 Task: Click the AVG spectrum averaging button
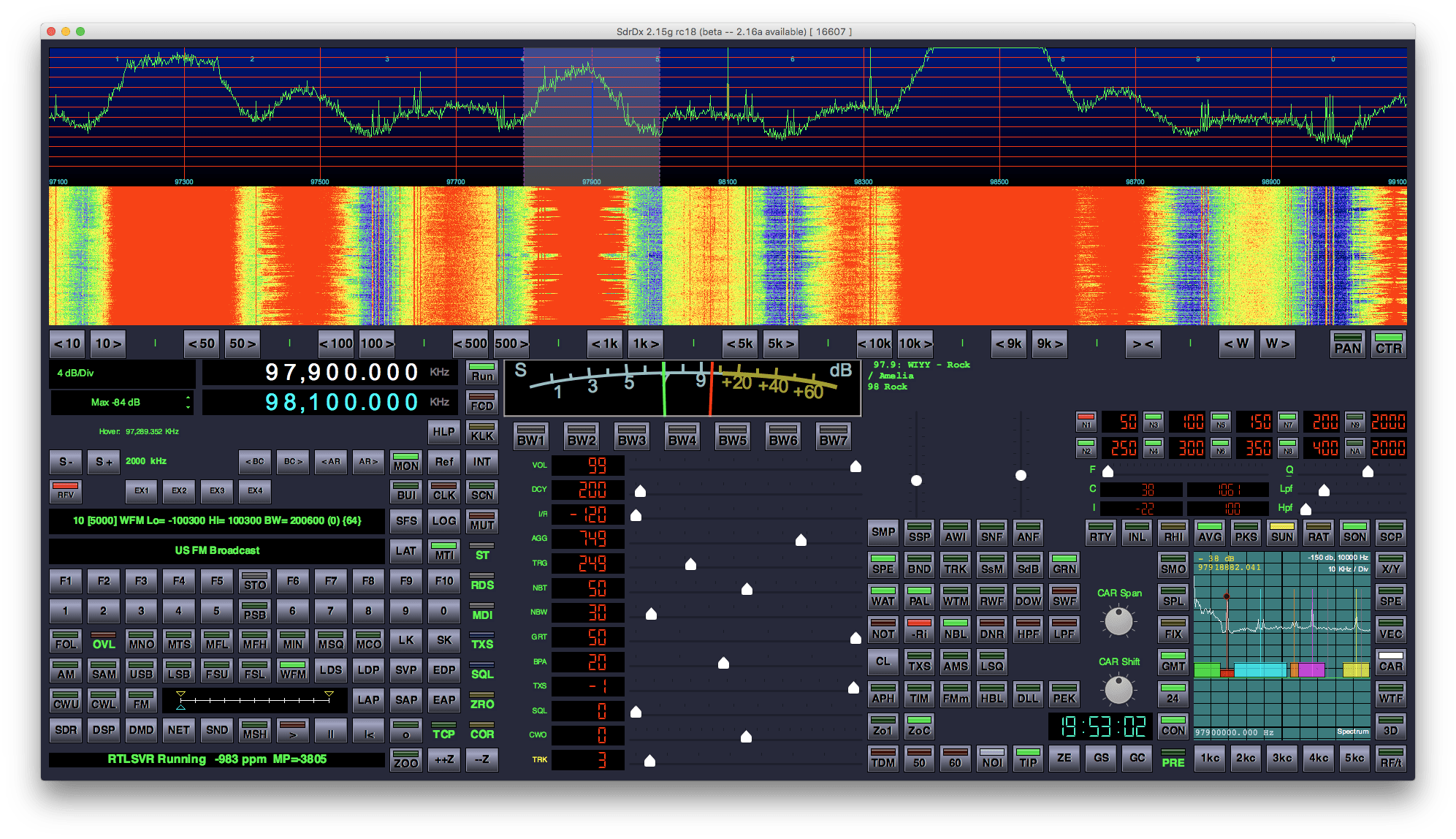tap(1210, 533)
